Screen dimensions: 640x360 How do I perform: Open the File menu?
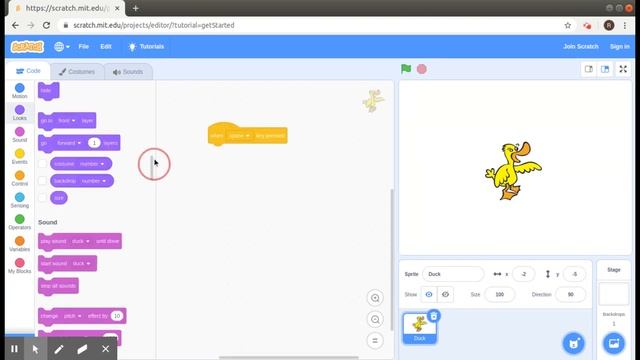[84, 47]
